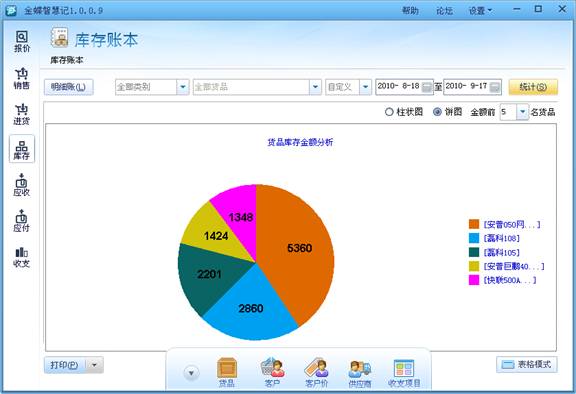The width and height of the screenshot is (576, 394).
Task: Open the 供应商 supplier icon in bottom bar
Action: click(x=360, y=372)
